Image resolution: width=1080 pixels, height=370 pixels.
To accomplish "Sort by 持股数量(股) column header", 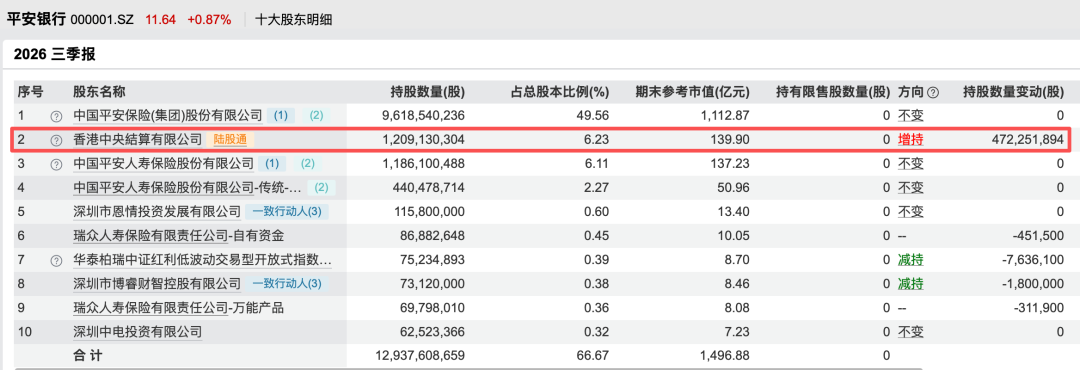I will click(x=427, y=92).
